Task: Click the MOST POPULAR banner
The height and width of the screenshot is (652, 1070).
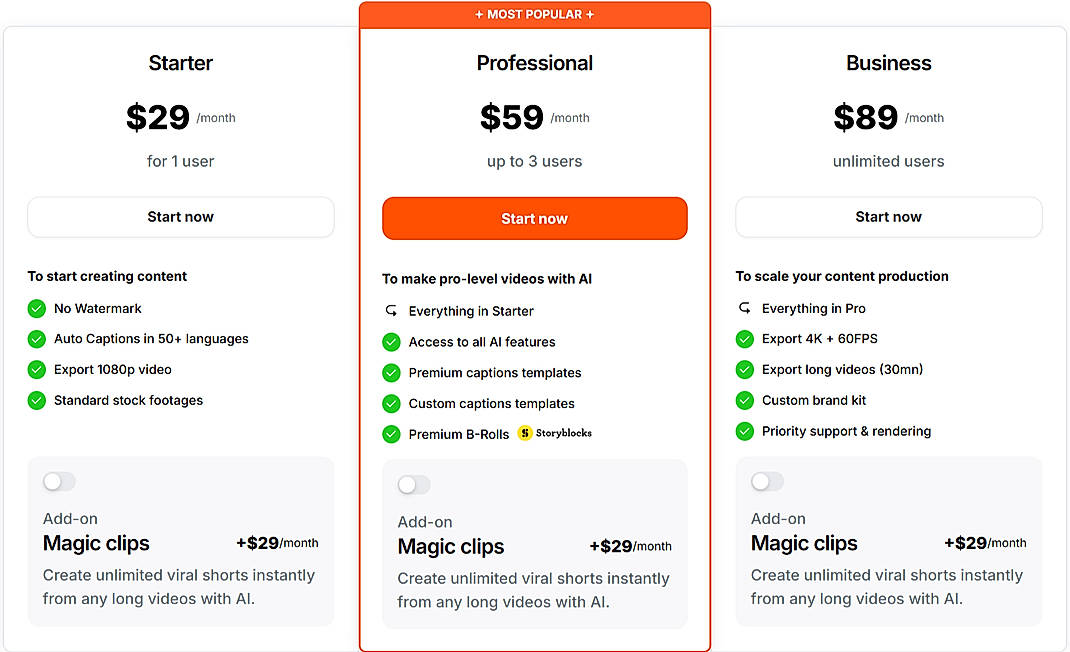Action: tap(534, 14)
